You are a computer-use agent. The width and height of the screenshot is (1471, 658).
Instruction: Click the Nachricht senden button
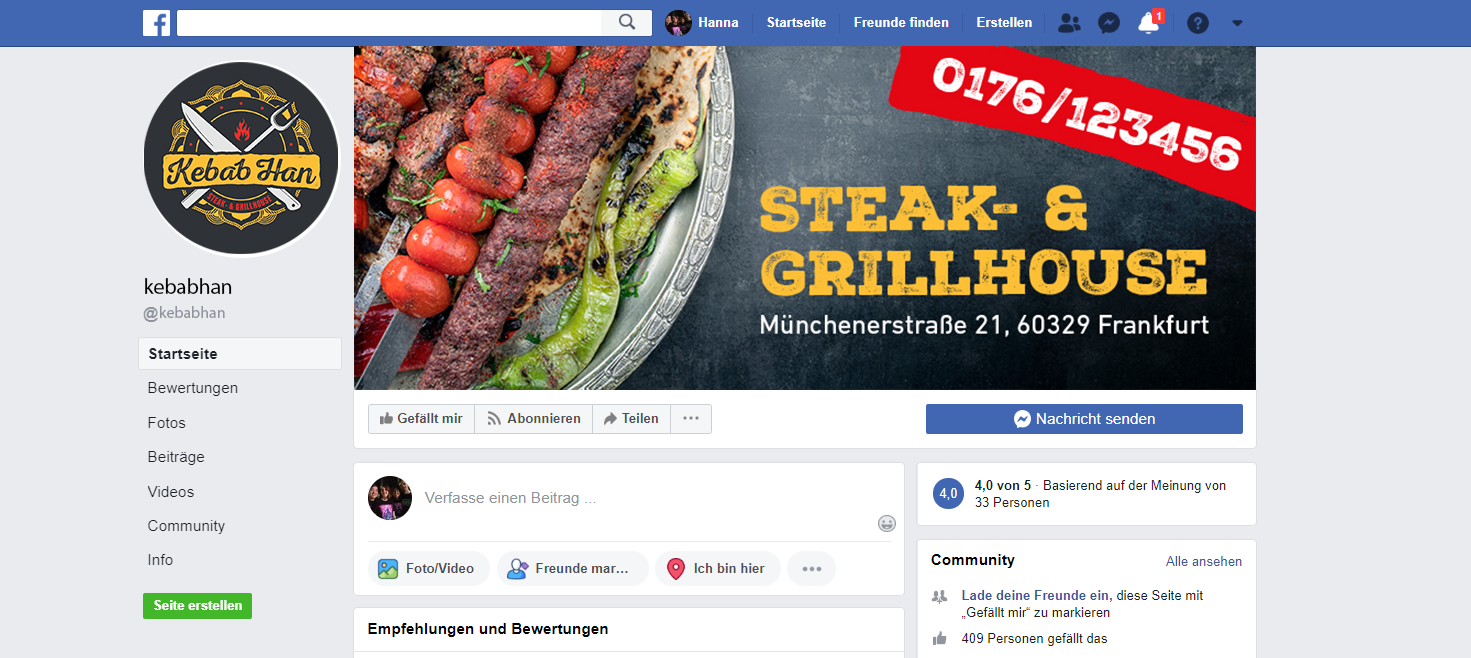[x=1084, y=419]
